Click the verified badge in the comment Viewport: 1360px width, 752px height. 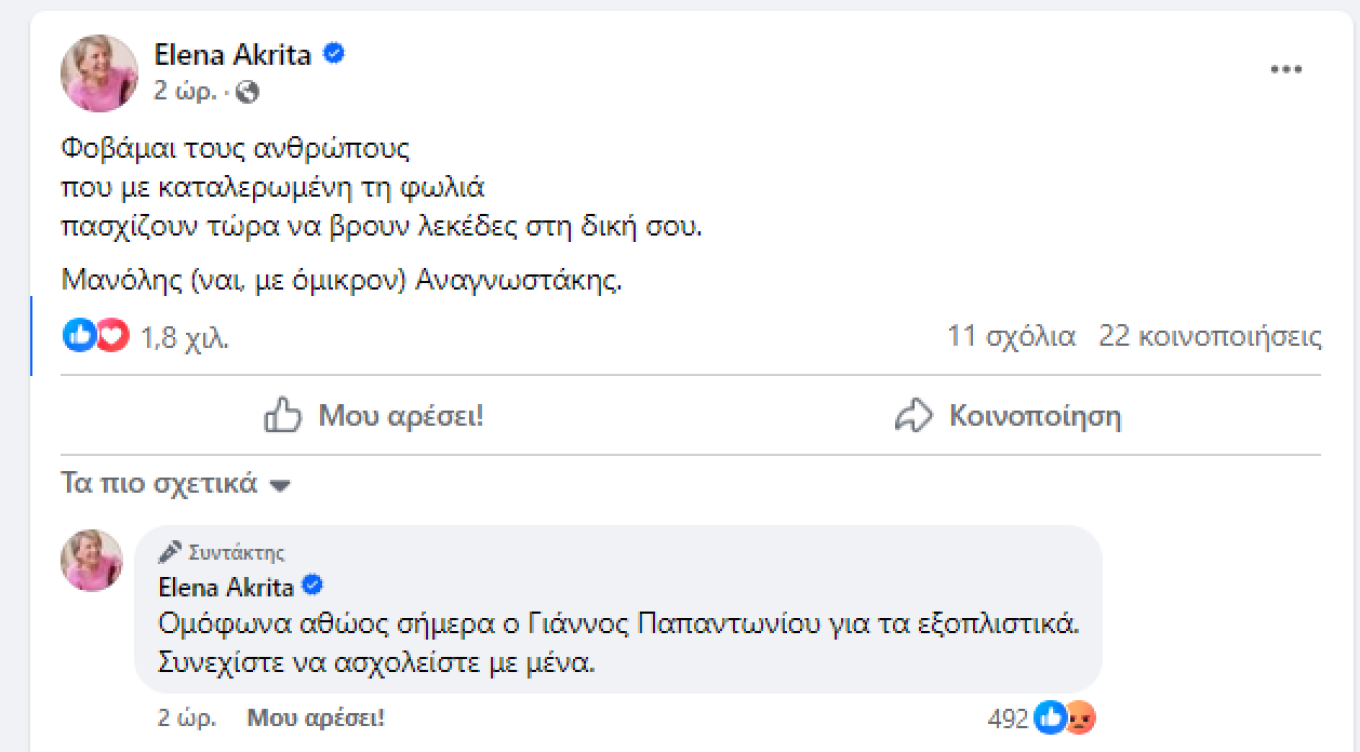312,585
